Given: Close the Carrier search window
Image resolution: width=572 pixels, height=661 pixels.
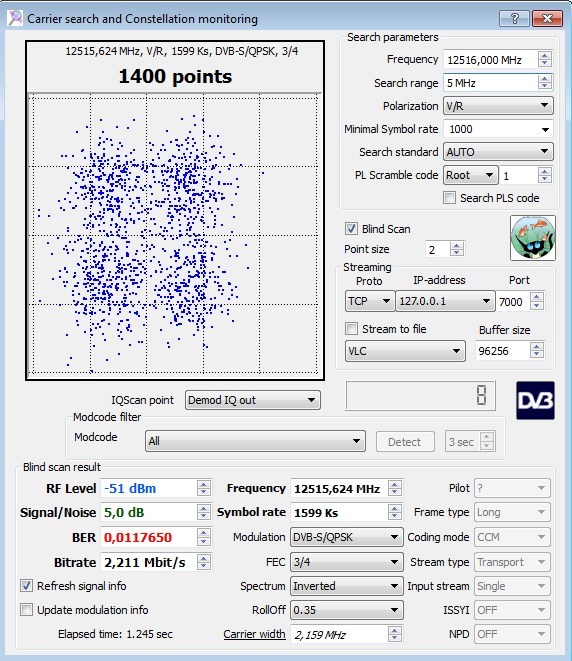Looking at the screenshot, I should pyautogui.click(x=547, y=19).
